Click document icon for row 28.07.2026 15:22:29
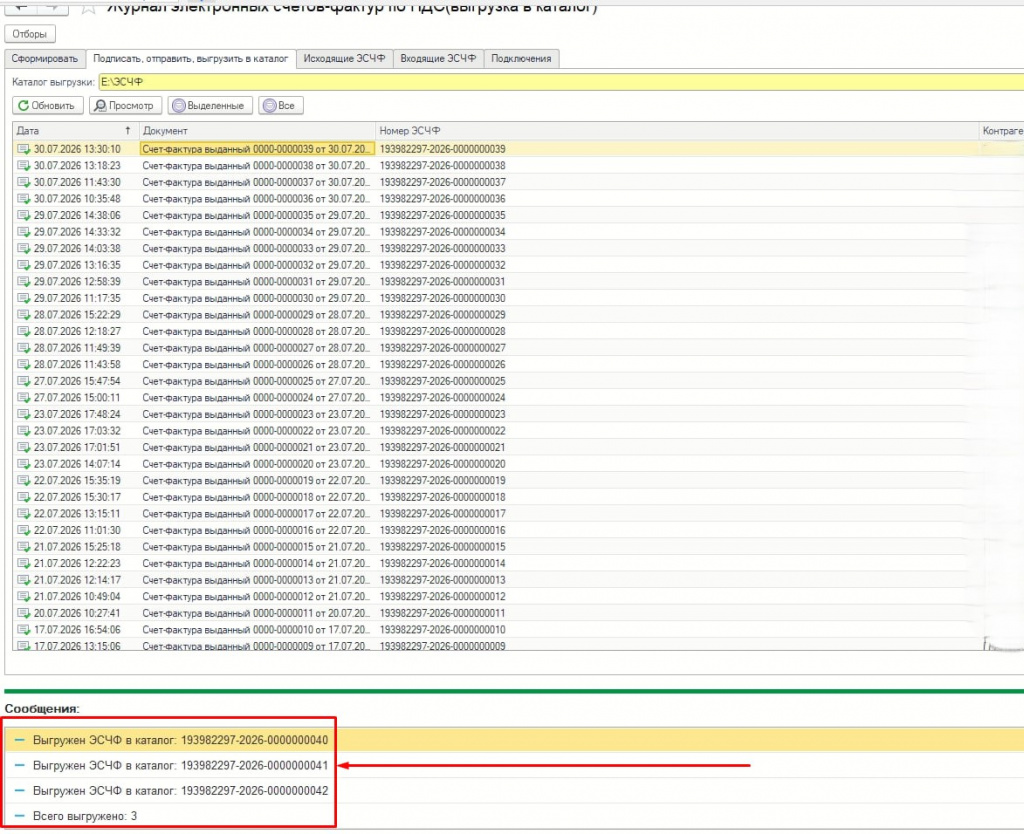1024x834 pixels. click(24, 315)
